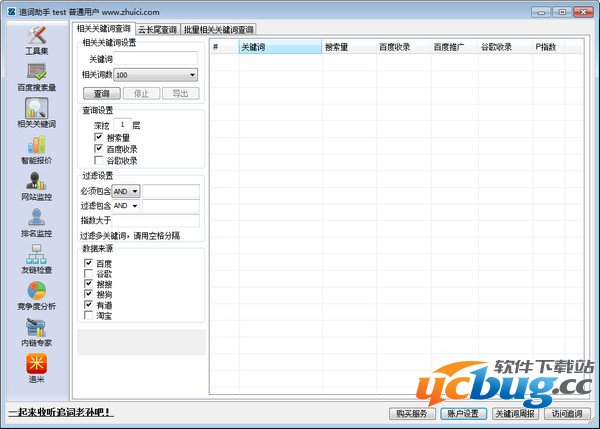Click the 网站监控 sidebar icon
Image resolution: width=600 pixels, height=429 pixels.
point(37,184)
